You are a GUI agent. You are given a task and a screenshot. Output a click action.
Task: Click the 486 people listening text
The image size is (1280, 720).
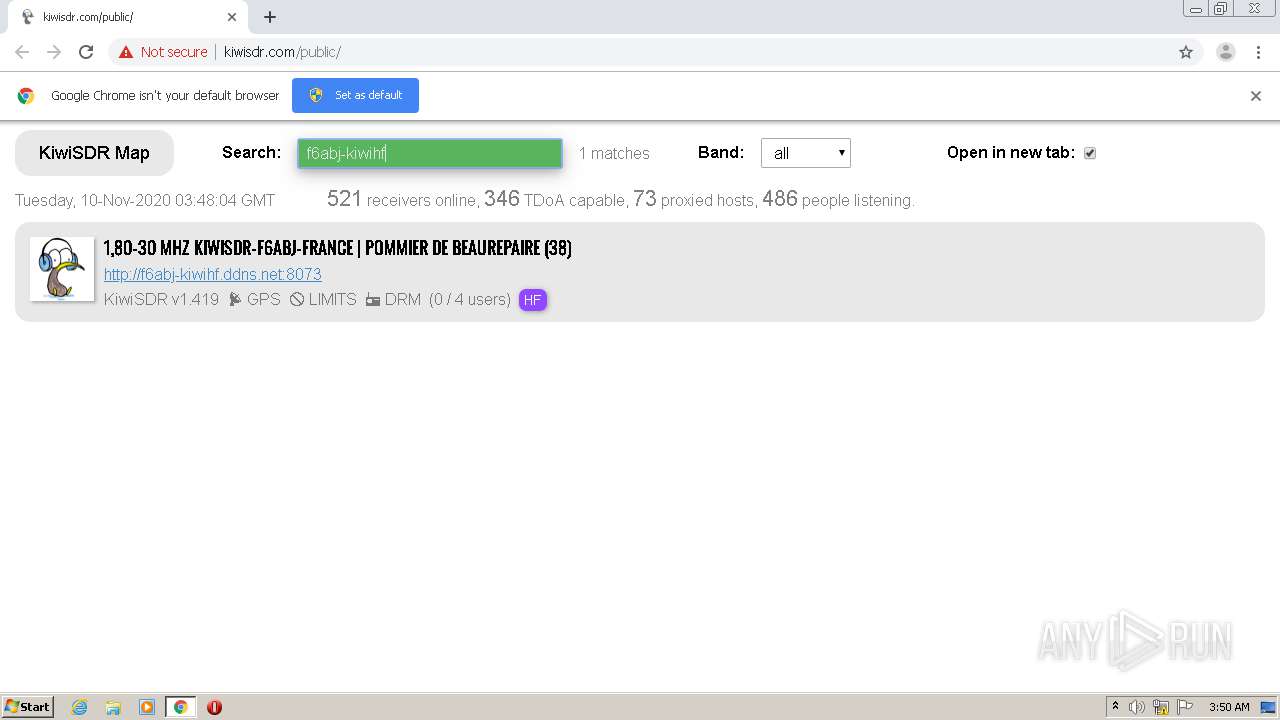click(x=838, y=199)
